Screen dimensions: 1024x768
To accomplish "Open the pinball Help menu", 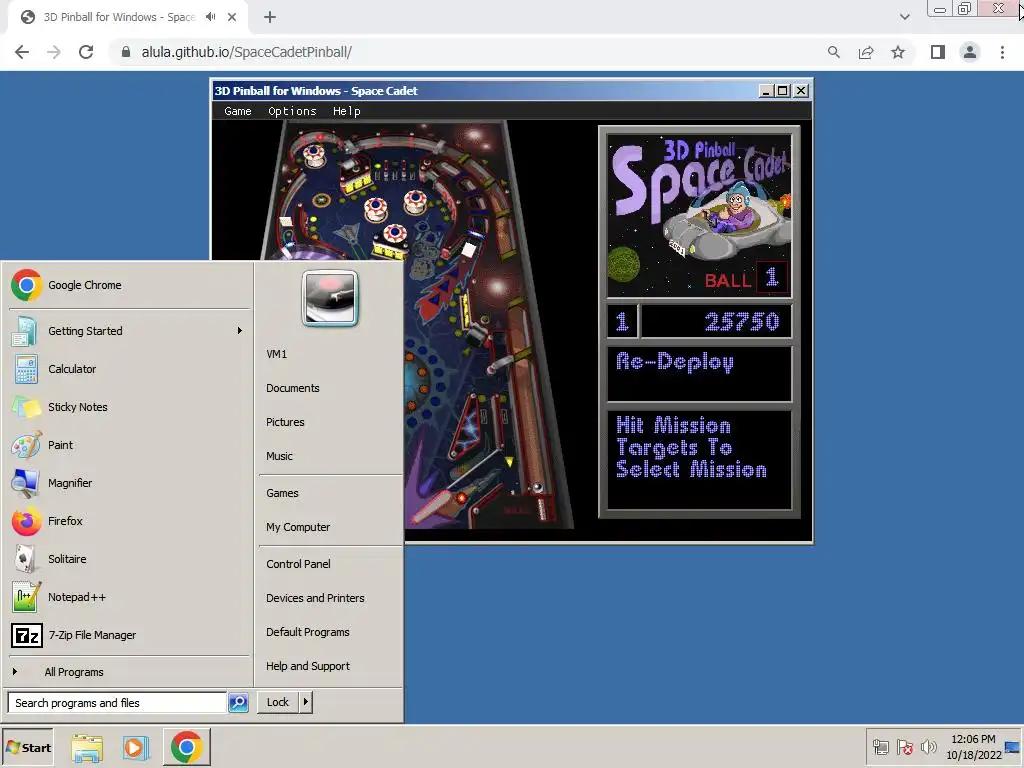I will 347,111.
